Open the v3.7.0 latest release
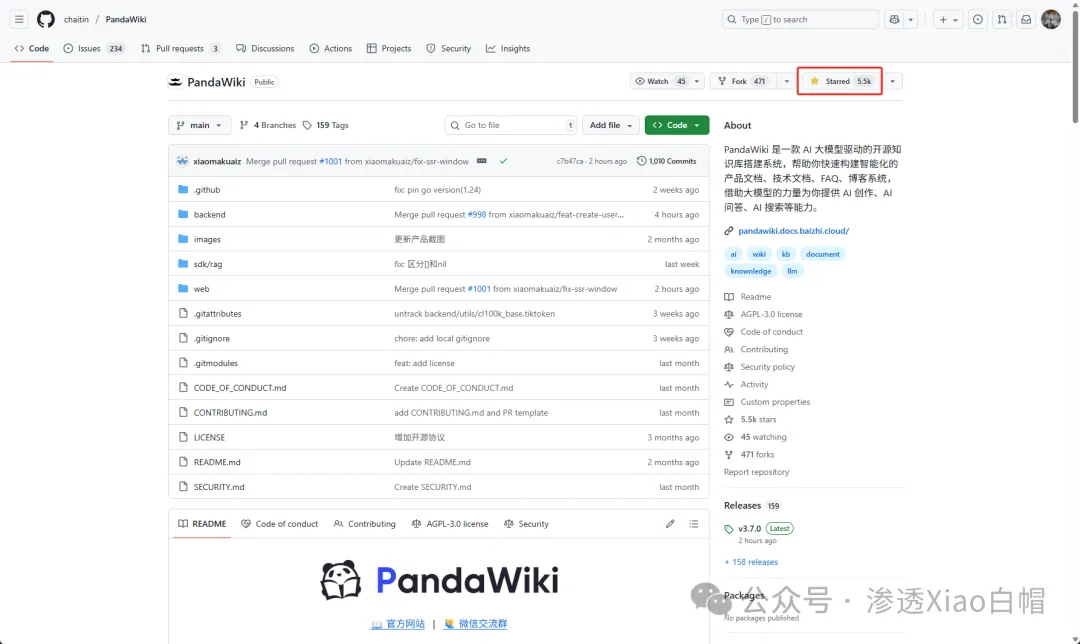Screen dimensions: 1080x644 click(x=749, y=528)
